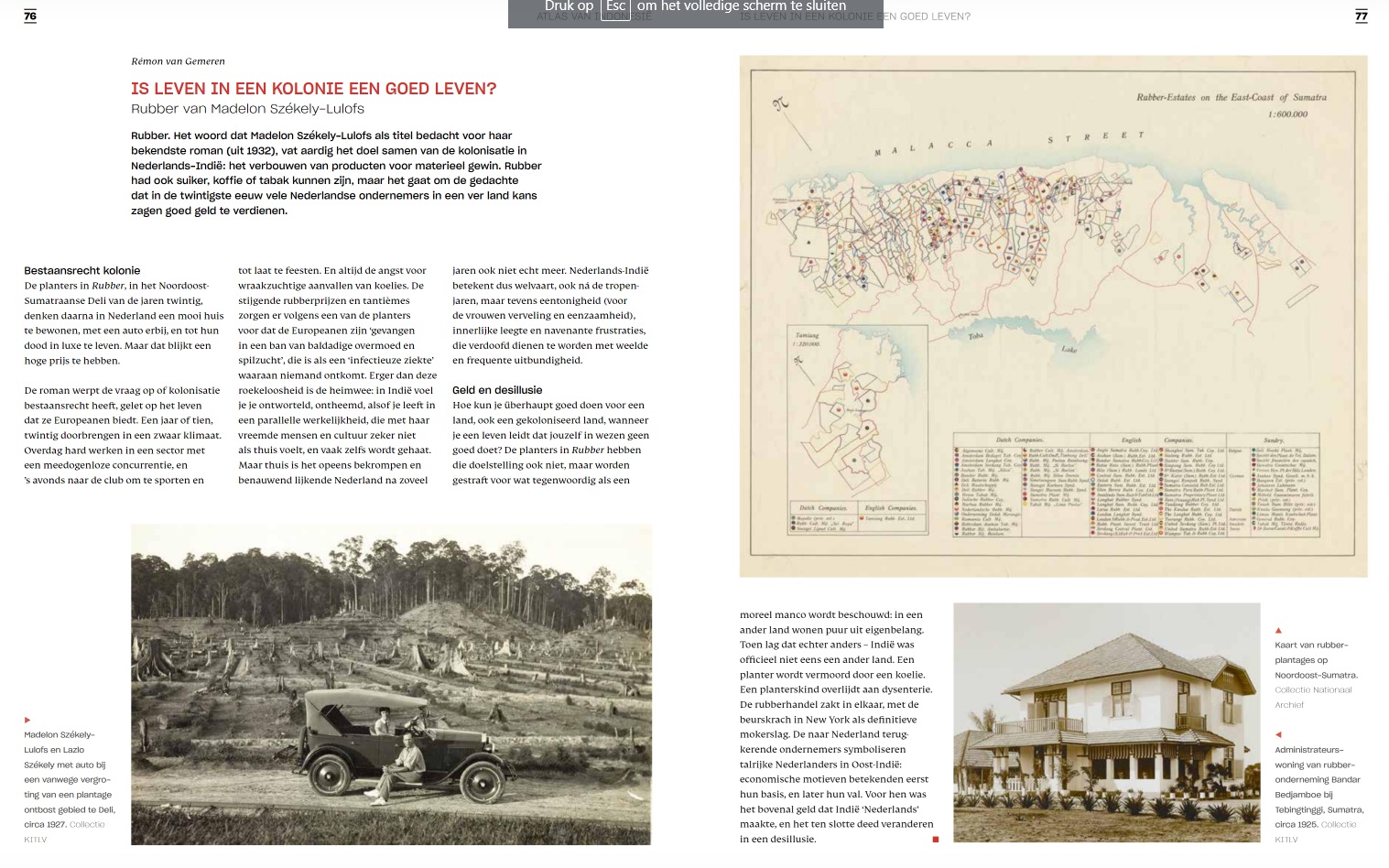This screenshot has width=1389, height=868.
Task: Click the author name Rémon van Gemeren
Action: point(178,61)
